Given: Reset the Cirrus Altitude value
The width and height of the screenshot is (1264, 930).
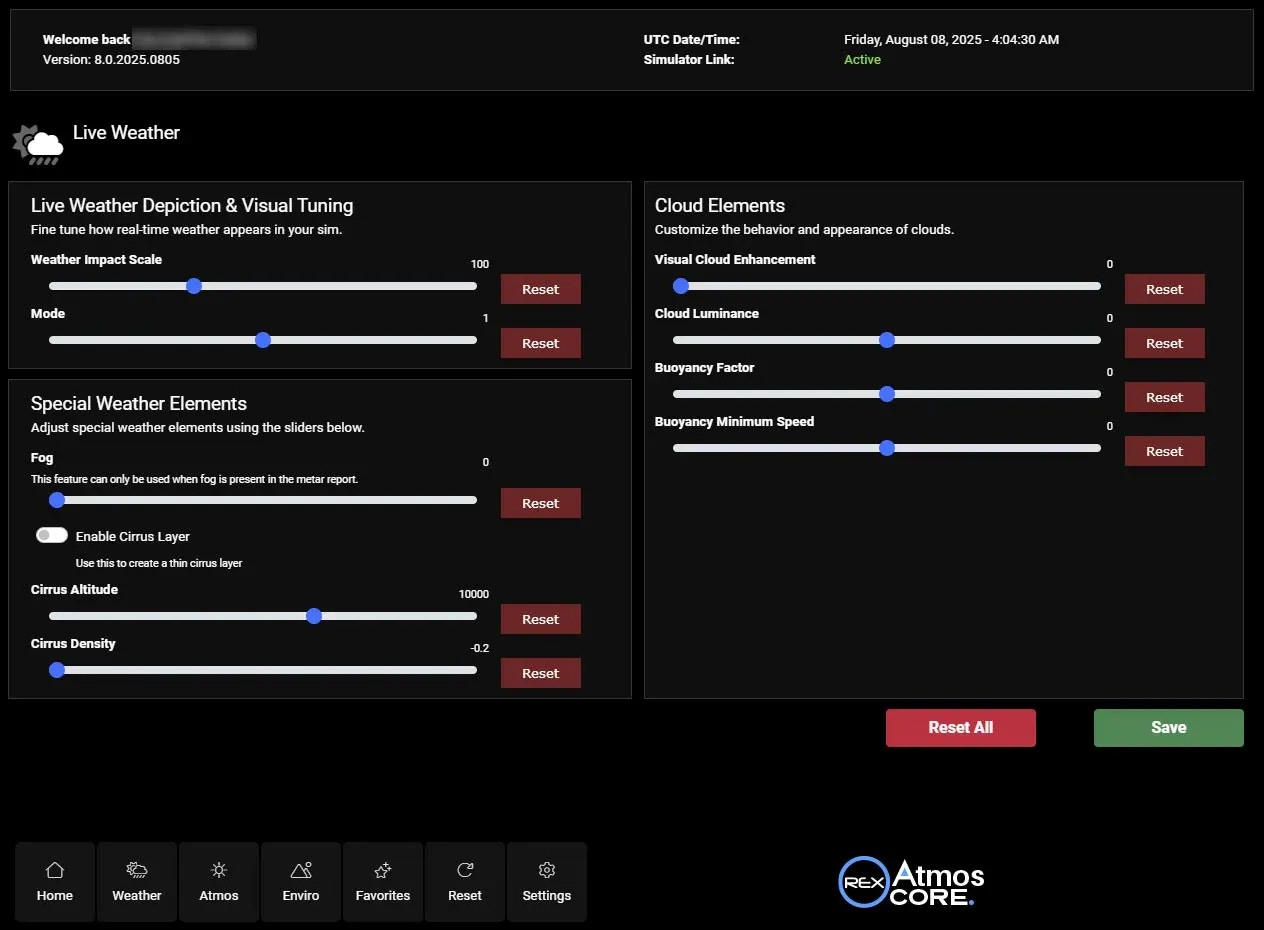Looking at the screenshot, I should click(x=540, y=619).
